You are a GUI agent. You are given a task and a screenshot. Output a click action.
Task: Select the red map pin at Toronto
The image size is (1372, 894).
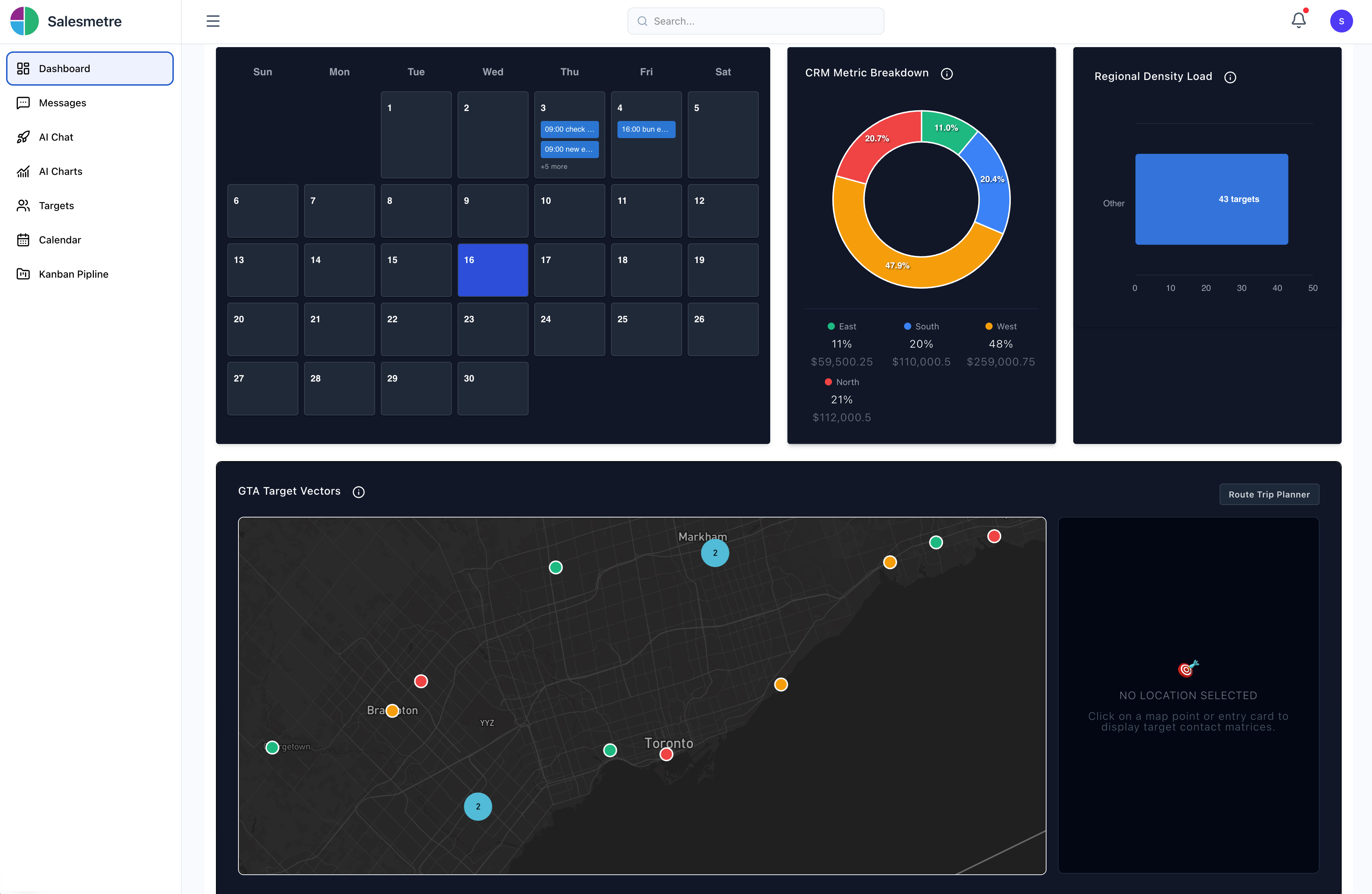pyautogui.click(x=666, y=754)
